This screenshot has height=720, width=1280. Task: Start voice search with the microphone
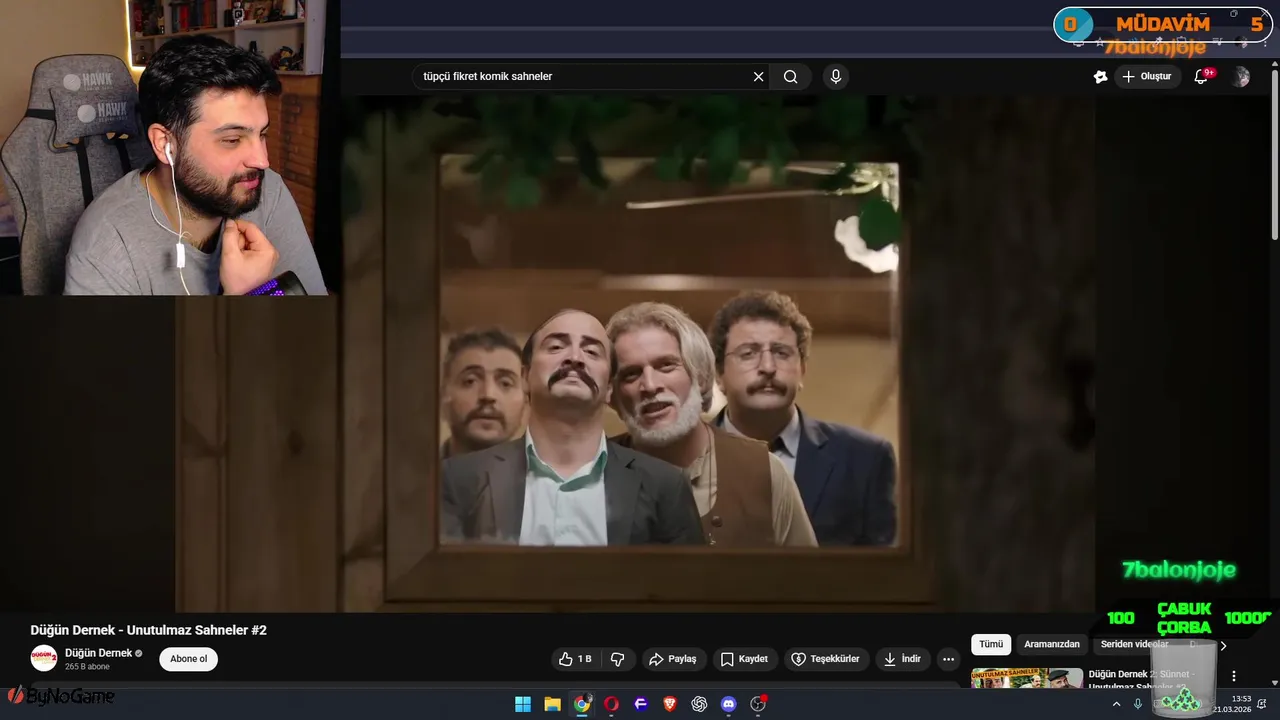tap(836, 76)
